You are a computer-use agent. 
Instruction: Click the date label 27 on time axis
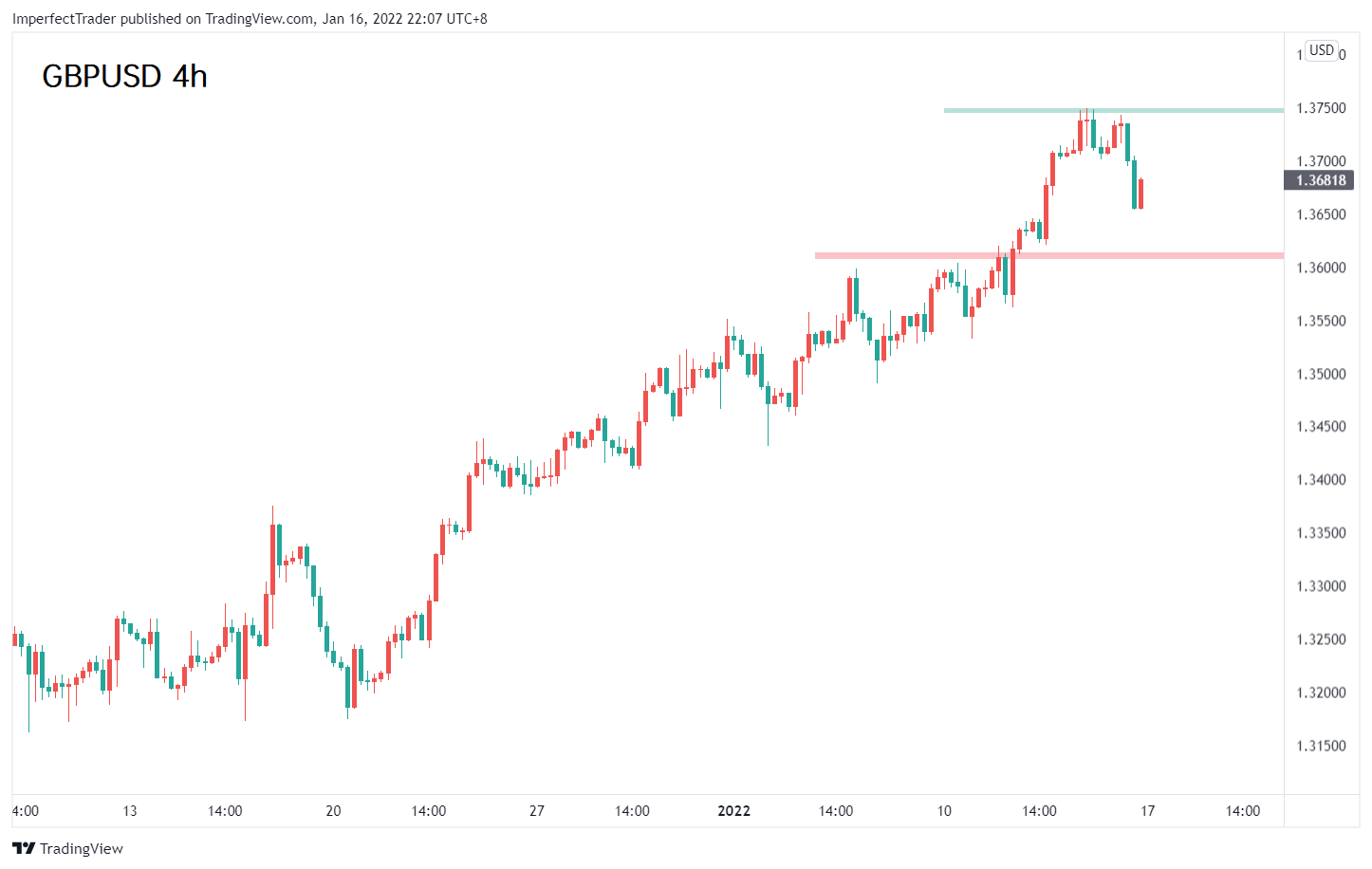click(537, 810)
